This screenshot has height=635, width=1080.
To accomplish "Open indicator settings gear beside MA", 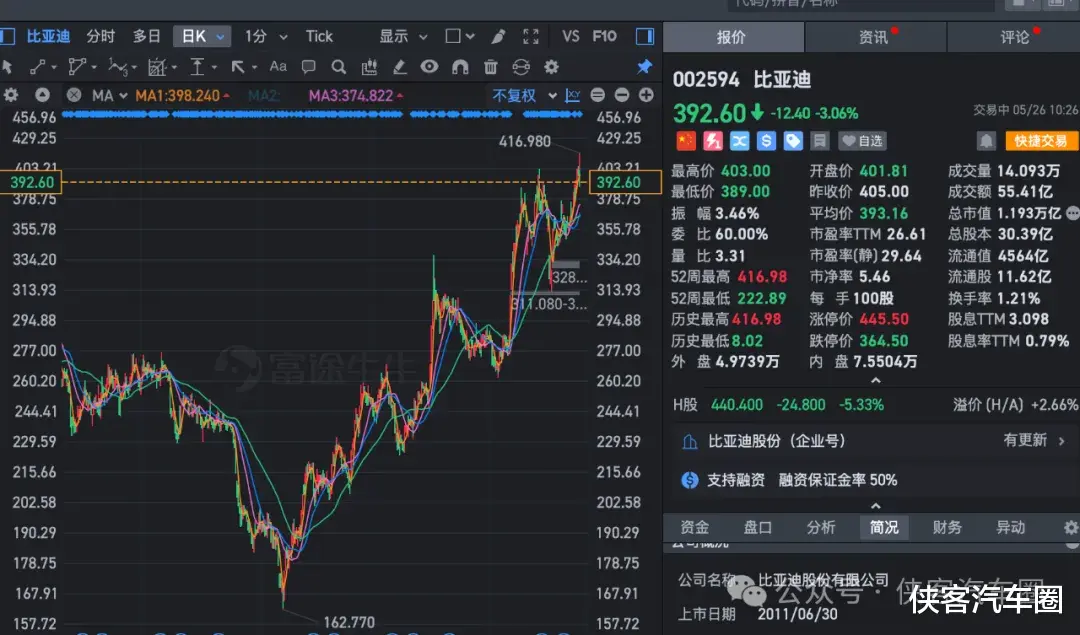I will click(11, 95).
